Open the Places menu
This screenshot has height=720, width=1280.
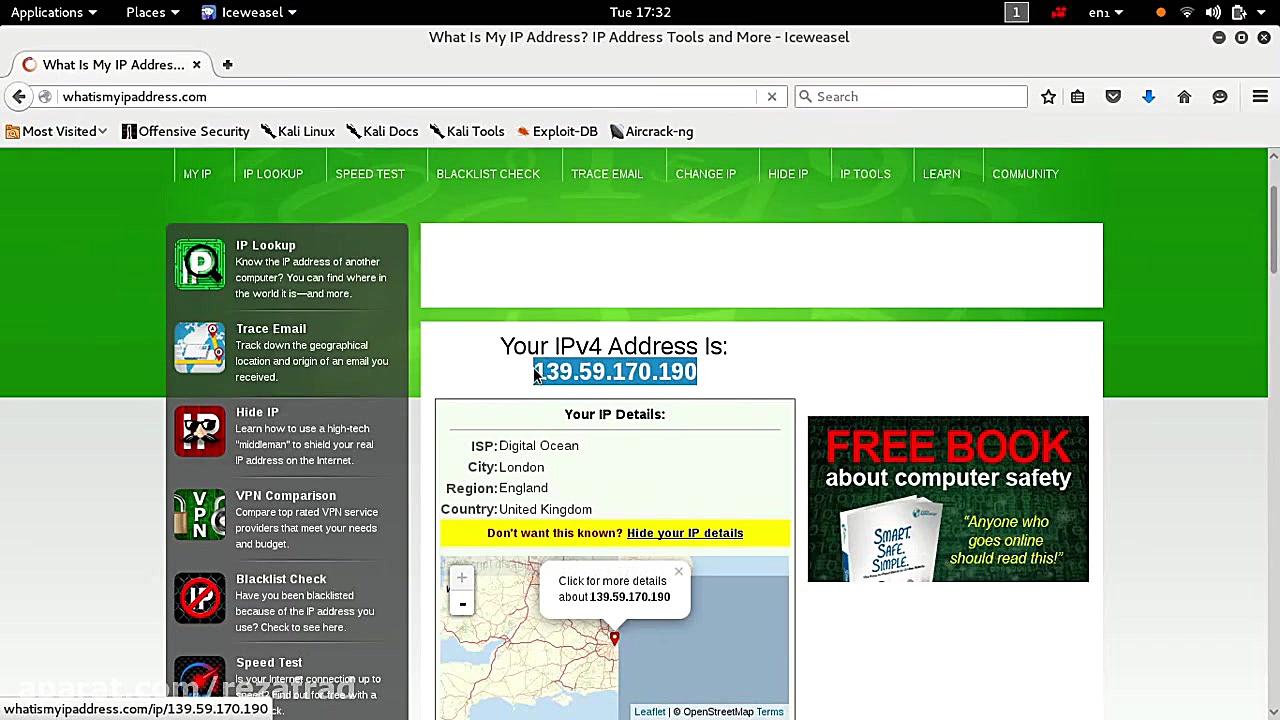tap(152, 12)
